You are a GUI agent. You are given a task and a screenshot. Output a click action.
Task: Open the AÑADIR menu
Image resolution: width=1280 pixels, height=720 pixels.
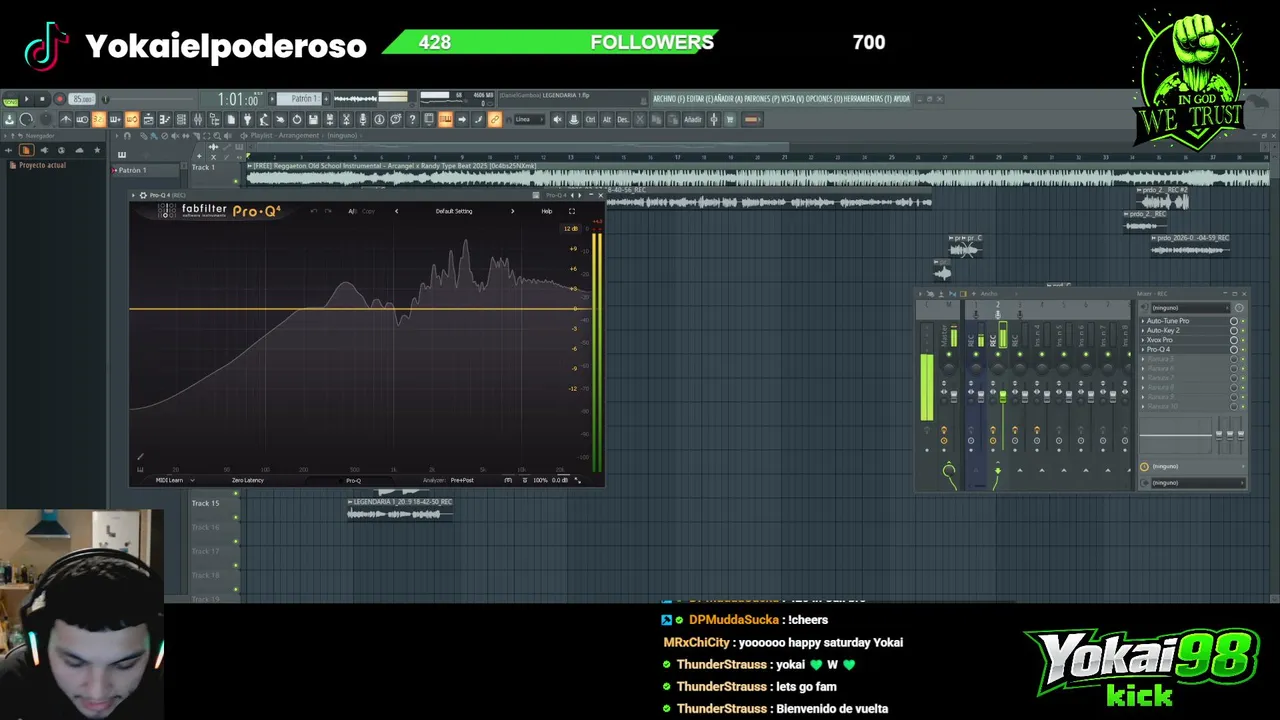(x=728, y=99)
